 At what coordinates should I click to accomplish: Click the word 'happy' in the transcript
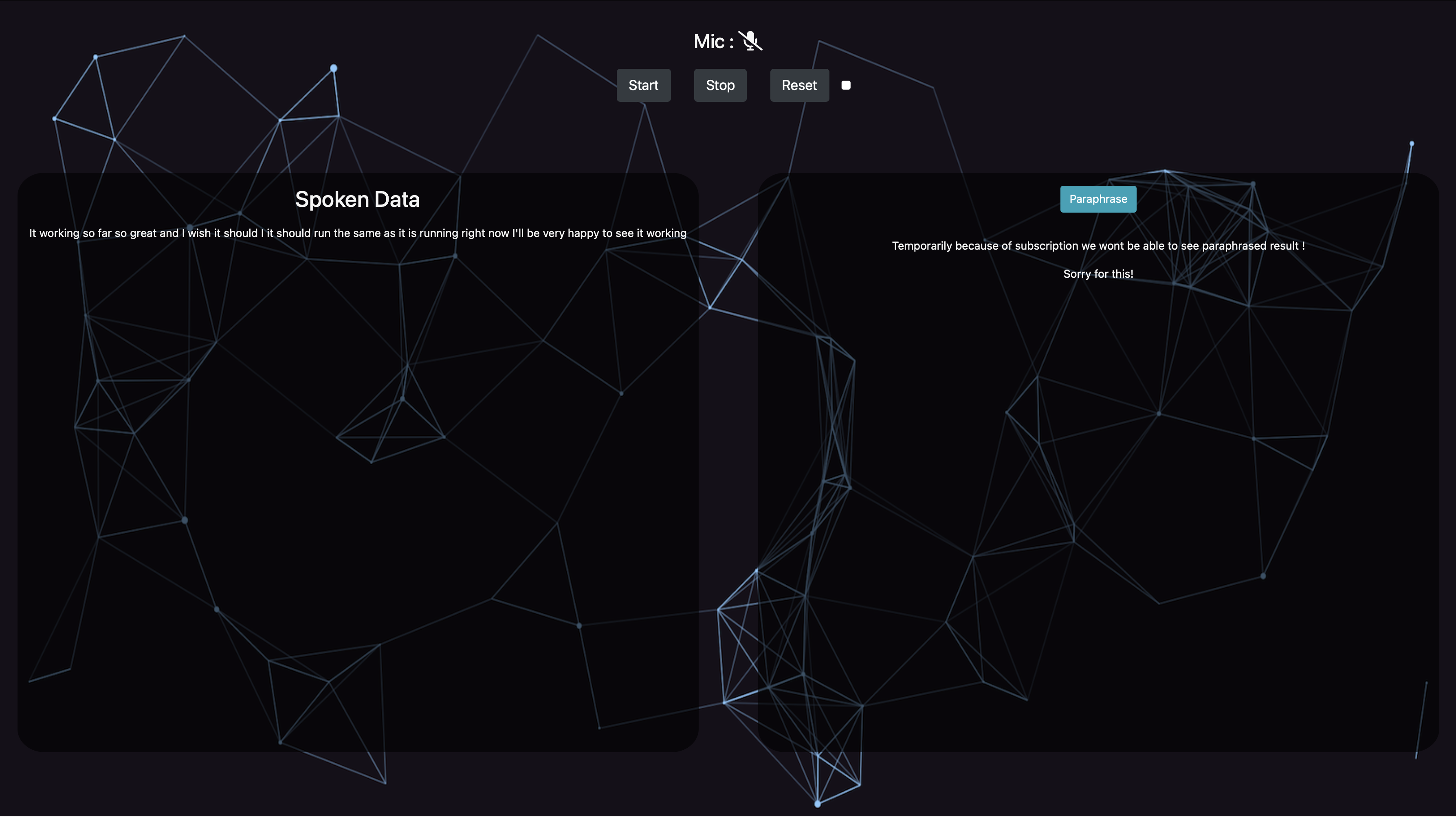click(583, 233)
